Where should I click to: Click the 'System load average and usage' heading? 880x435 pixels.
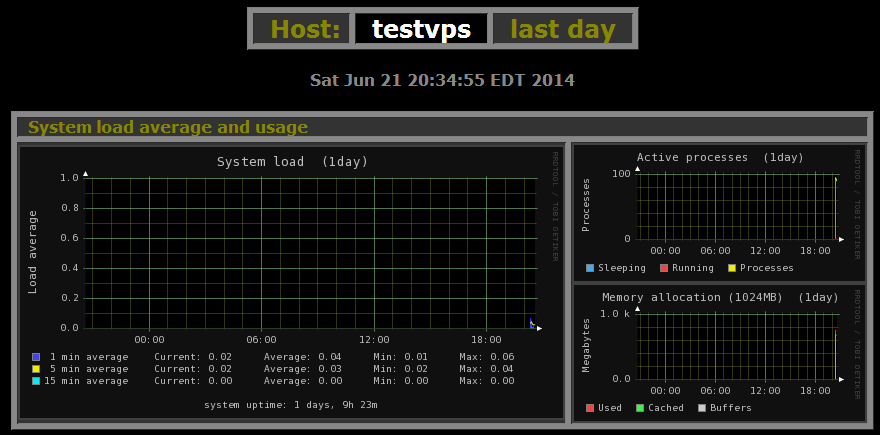168,127
